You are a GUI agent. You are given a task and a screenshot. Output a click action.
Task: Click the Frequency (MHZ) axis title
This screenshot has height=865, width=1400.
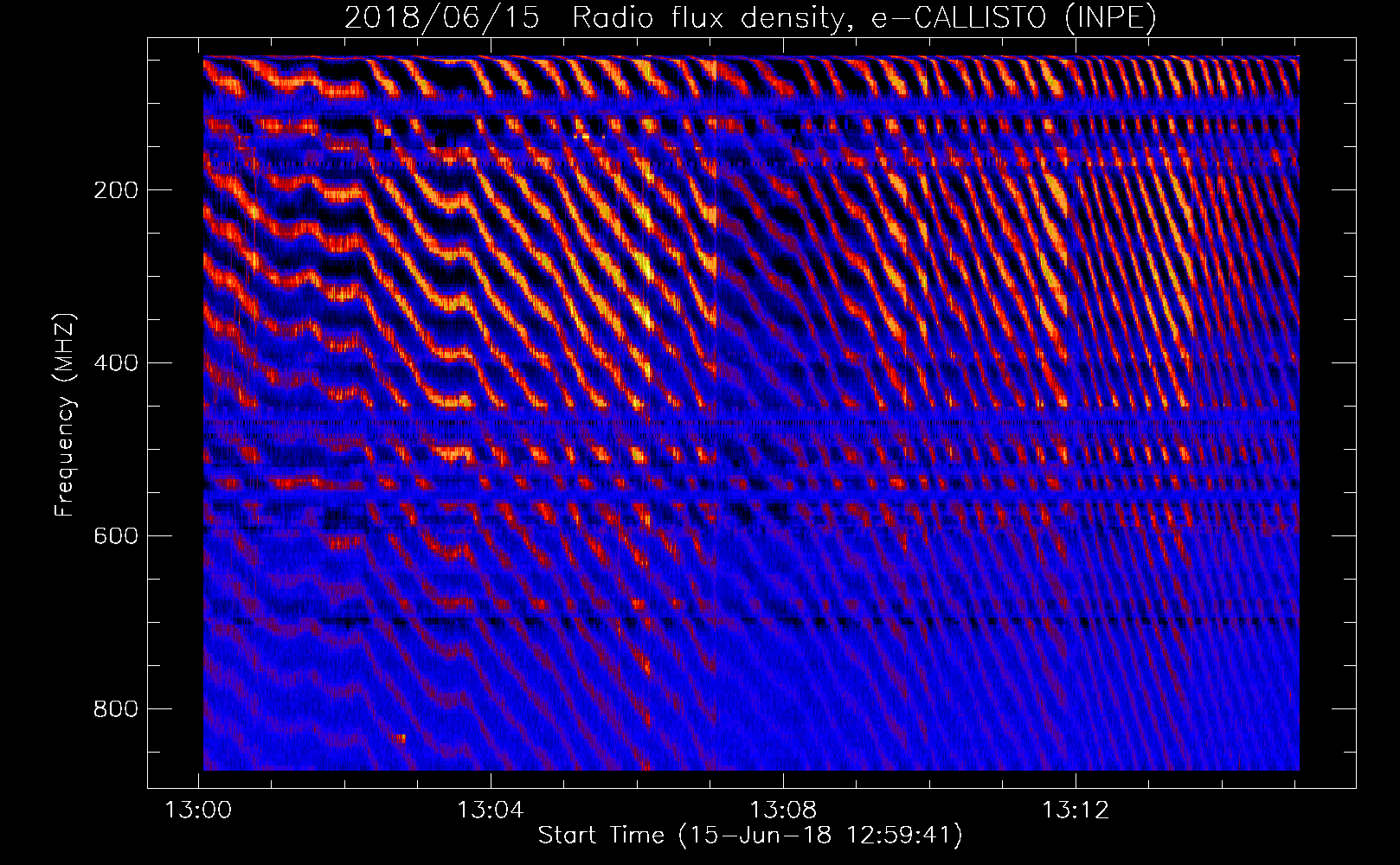[x=65, y=414]
